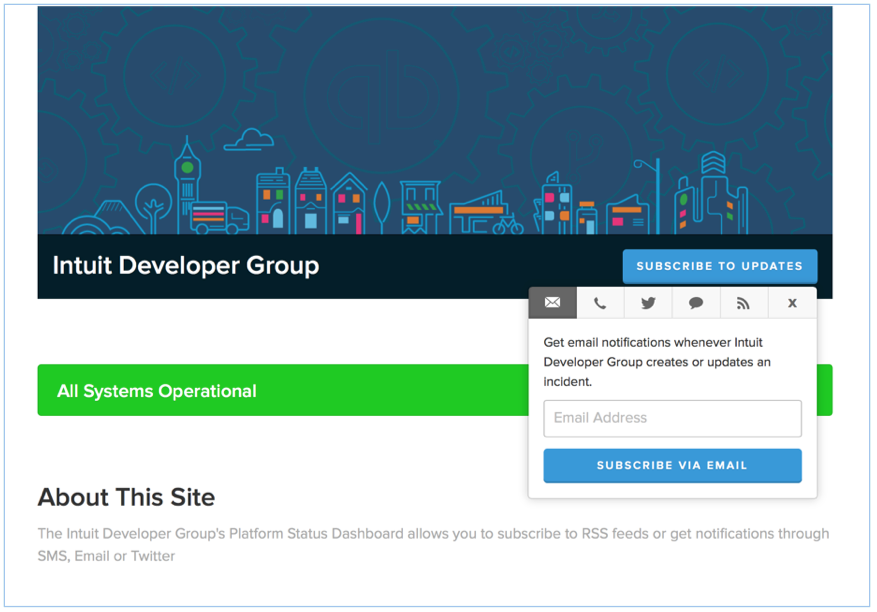Viewport: 877px width, 612px height.
Task: Click the Intuit Developer Group title
Action: click(186, 266)
